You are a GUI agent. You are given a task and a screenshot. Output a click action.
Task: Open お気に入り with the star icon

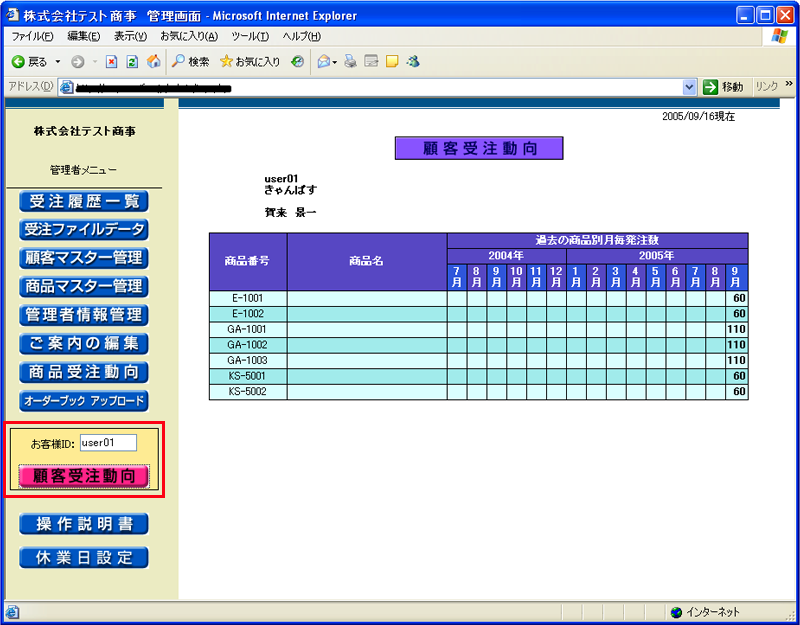point(226,61)
